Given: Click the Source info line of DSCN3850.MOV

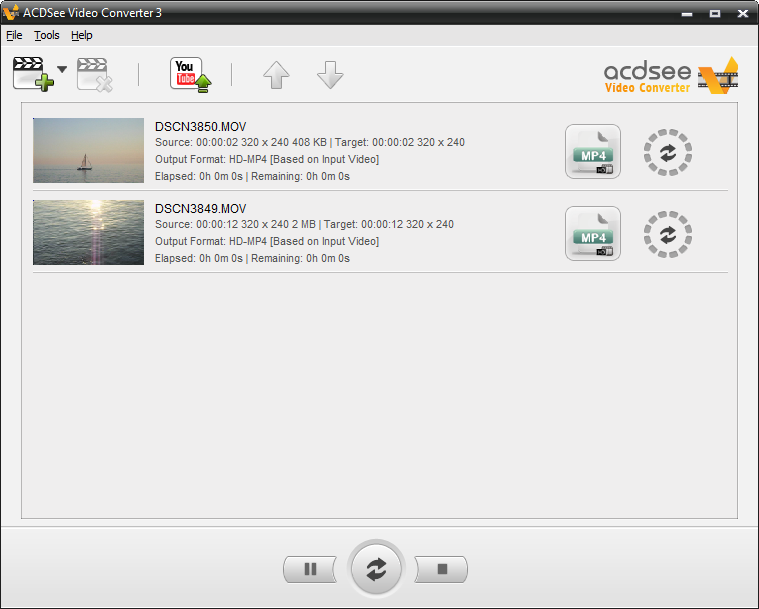Looking at the screenshot, I should 310,142.
